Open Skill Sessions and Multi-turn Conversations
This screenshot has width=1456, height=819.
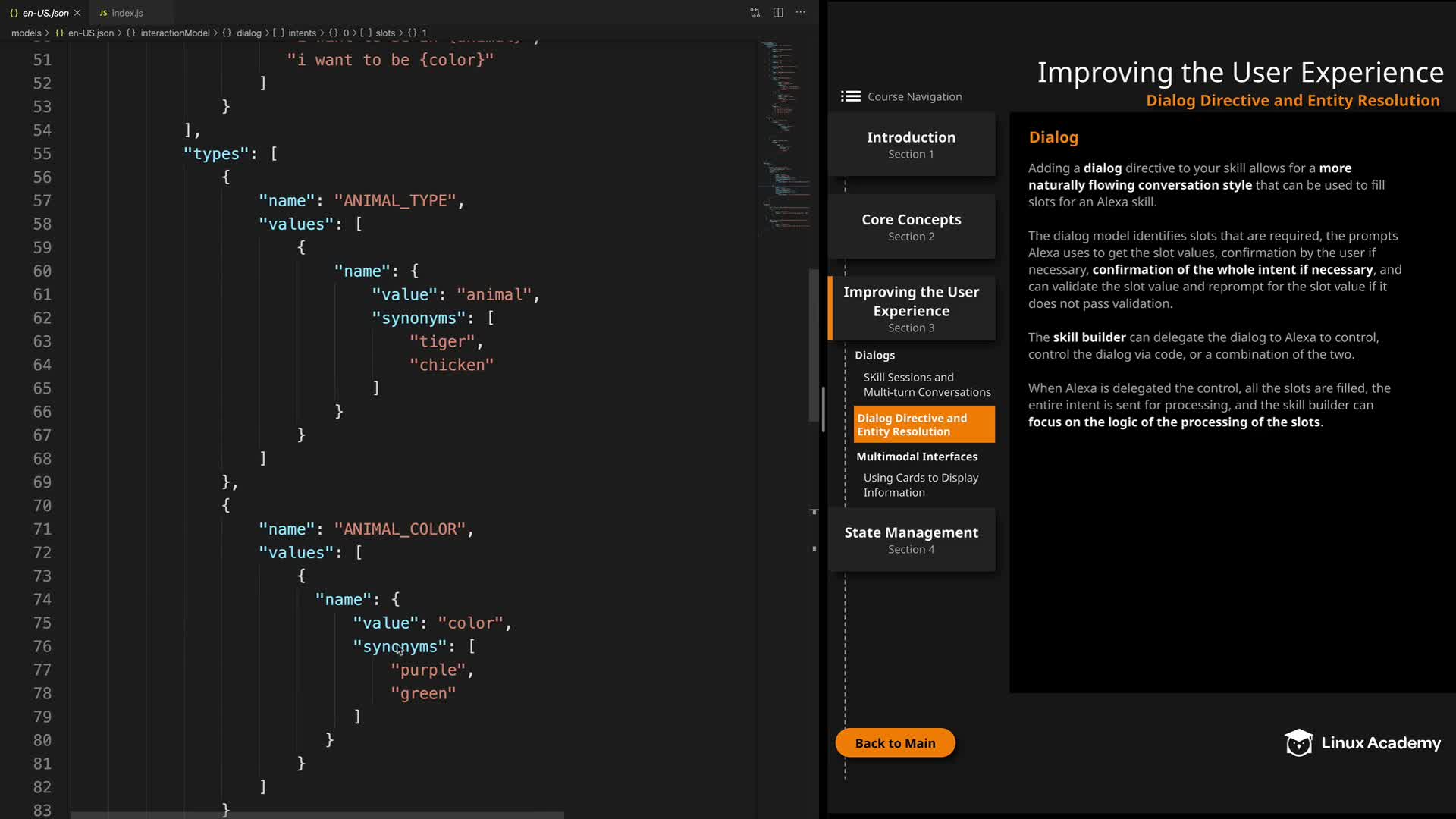pos(926,384)
